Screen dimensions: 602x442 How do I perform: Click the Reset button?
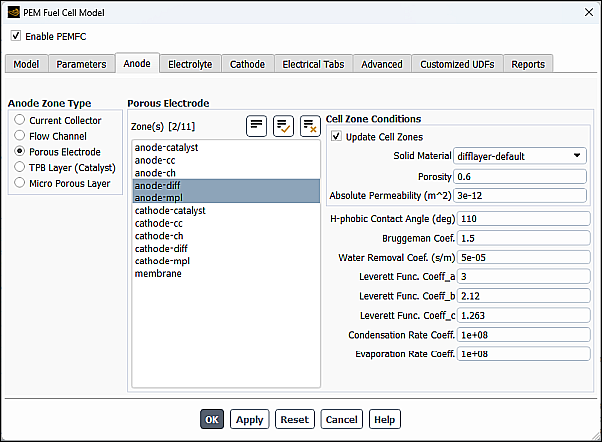tap(294, 419)
